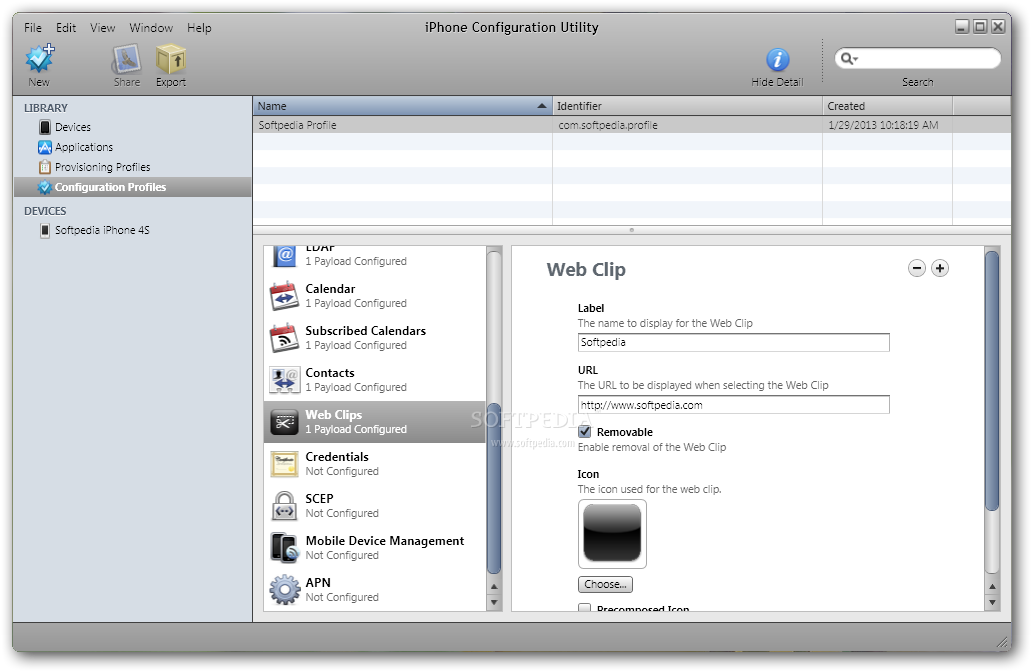Image resolution: width=1032 pixels, height=672 pixels.
Task: Click the Hide Detail info icon
Action: coord(777,60)
